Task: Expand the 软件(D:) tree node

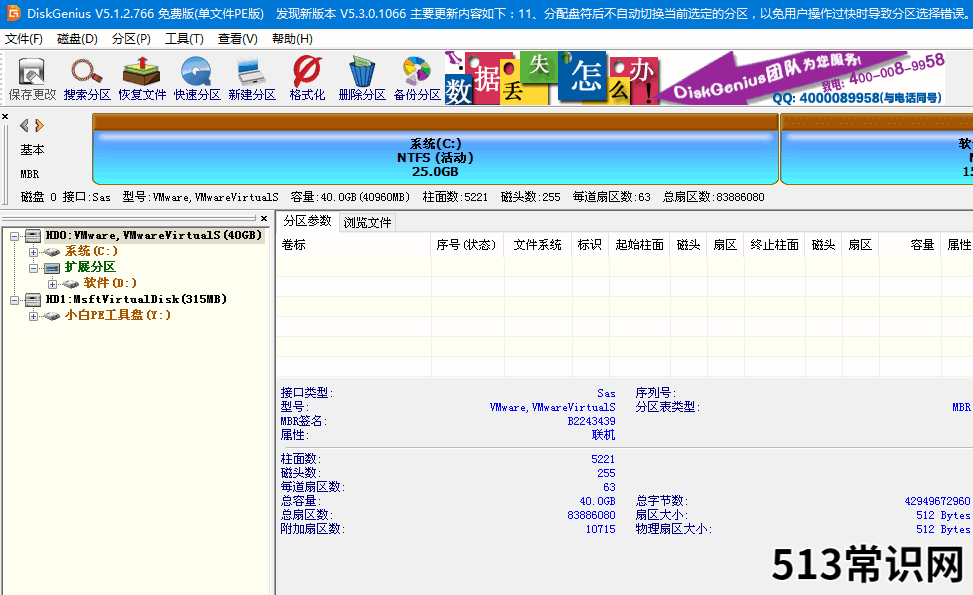Action: 53,284
